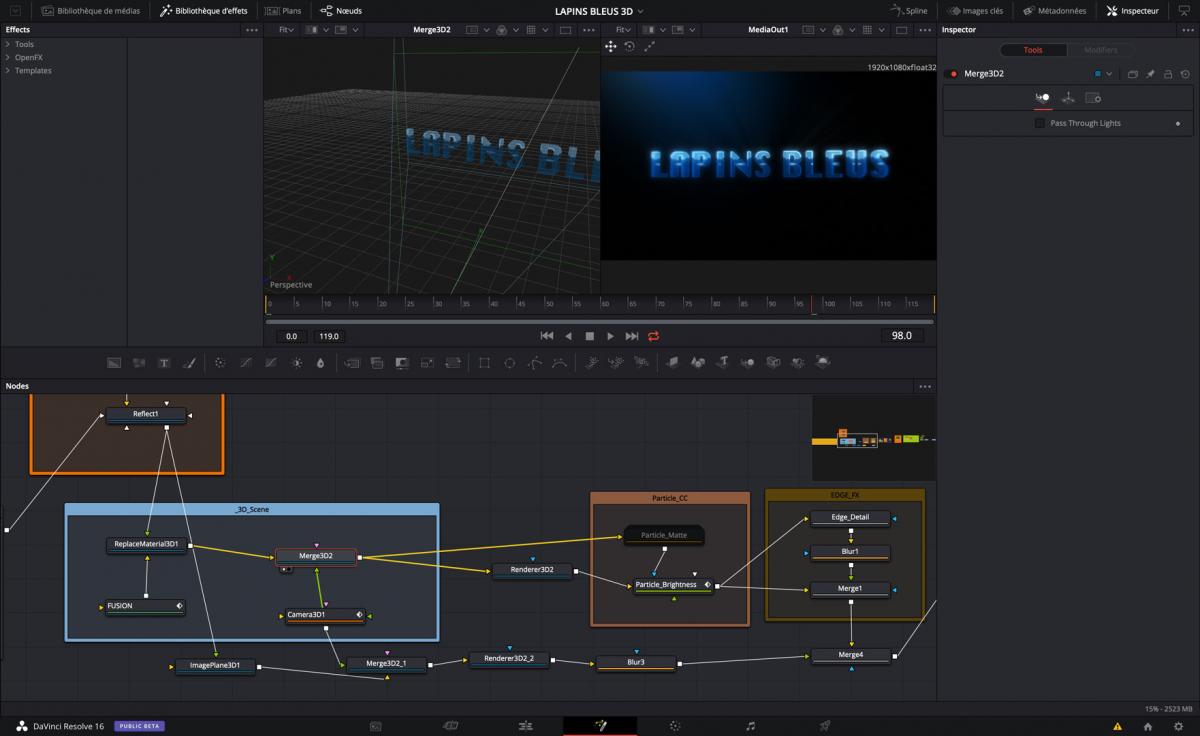The height and width of the screenshot is (736, 1200).
Task: Jump to last frame
Action: [632, 336]
